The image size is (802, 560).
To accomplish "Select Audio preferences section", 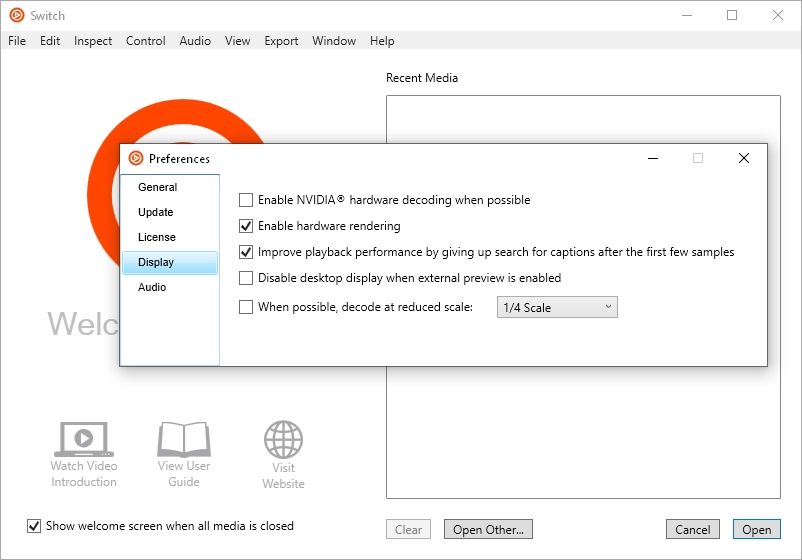I will point(170,287).
